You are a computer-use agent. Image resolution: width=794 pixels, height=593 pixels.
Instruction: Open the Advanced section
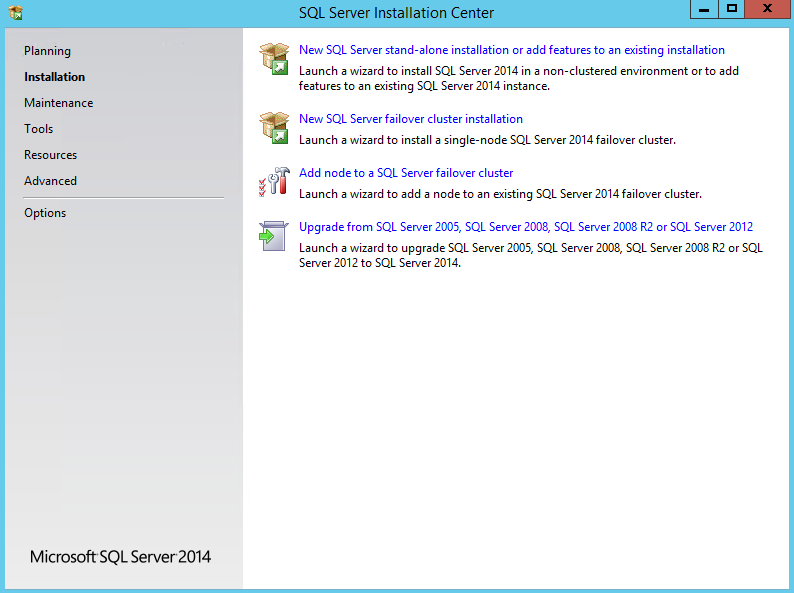(x=50, y=181)
